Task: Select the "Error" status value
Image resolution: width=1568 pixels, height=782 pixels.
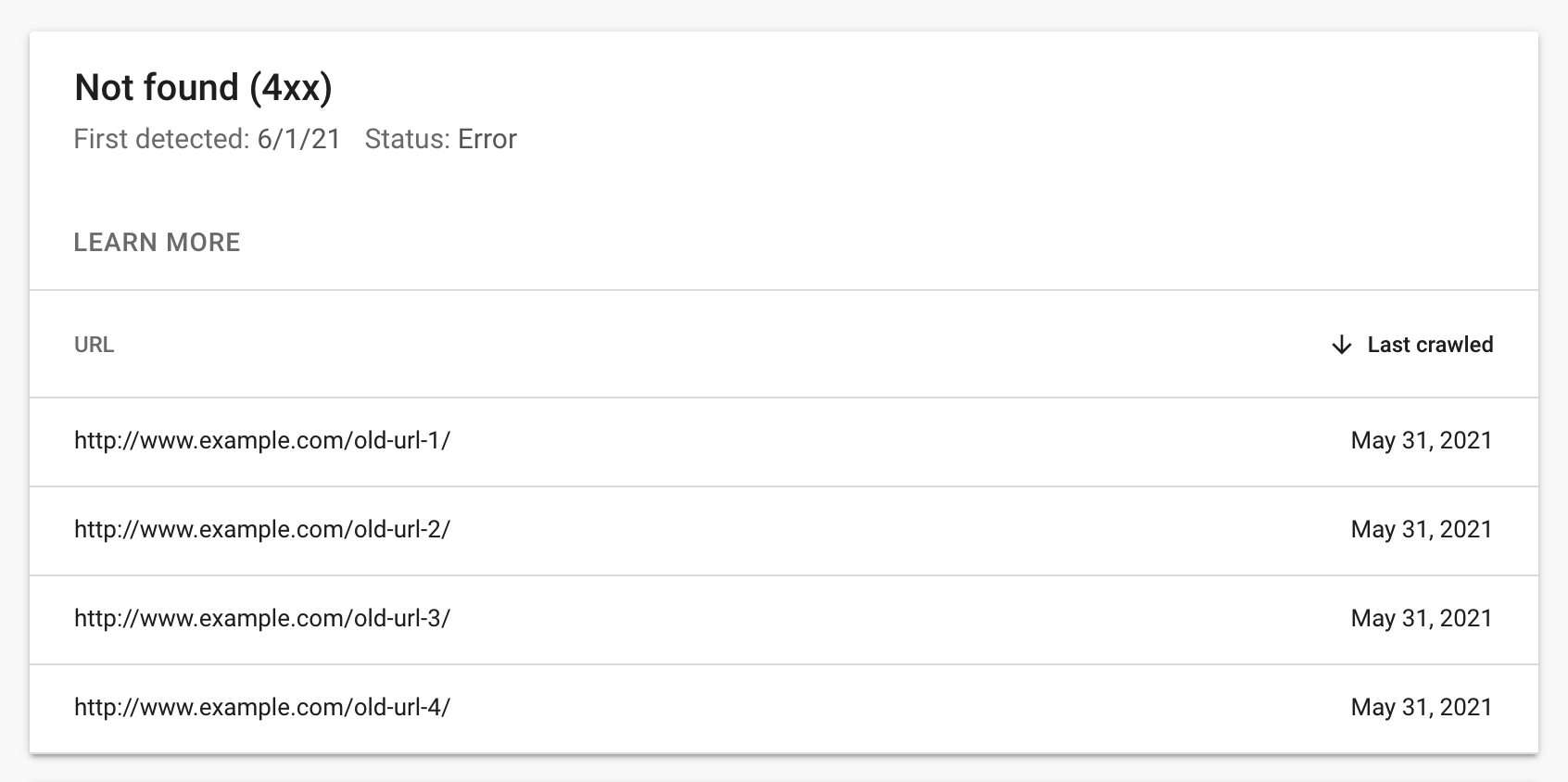Action: tap(487, 139)
